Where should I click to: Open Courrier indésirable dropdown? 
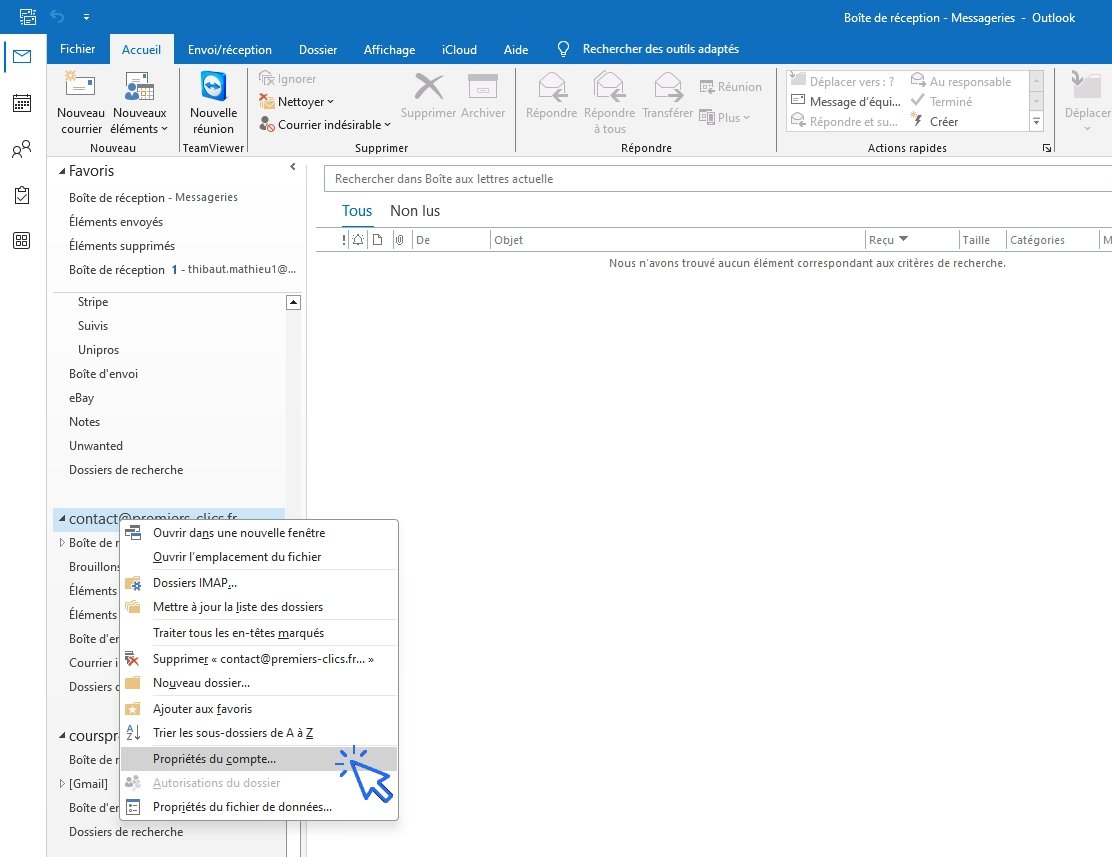pyautogui.click(x=325, y=125)
